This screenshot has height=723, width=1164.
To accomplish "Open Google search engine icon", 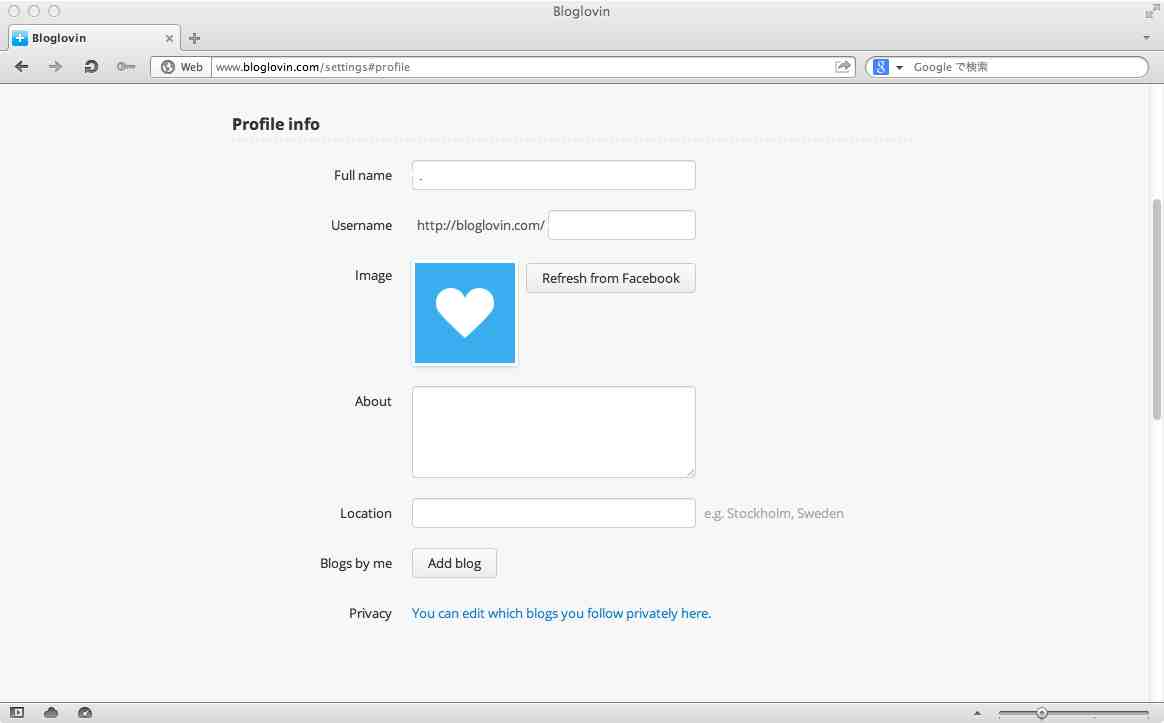I will click(880, 67).
